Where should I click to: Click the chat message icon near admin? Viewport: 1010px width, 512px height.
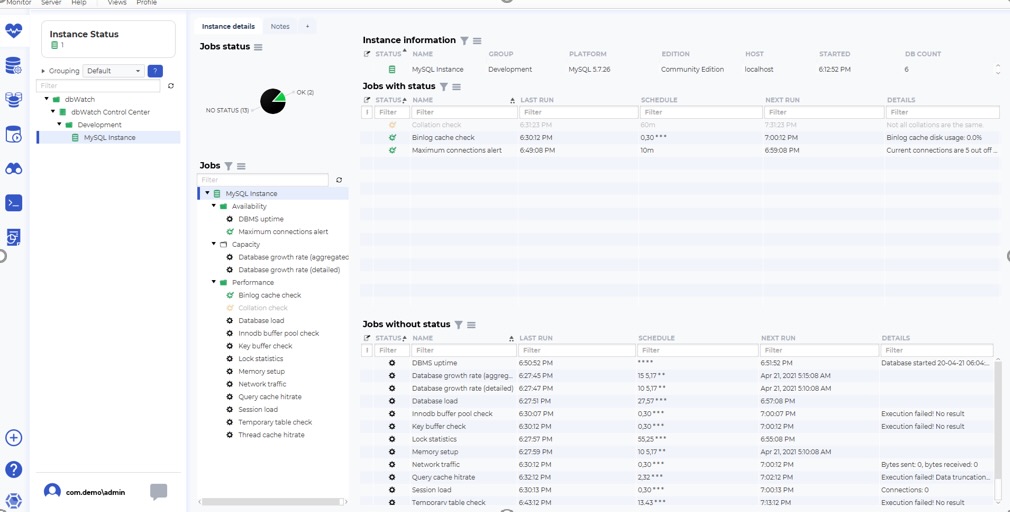[x=158, y=492]
